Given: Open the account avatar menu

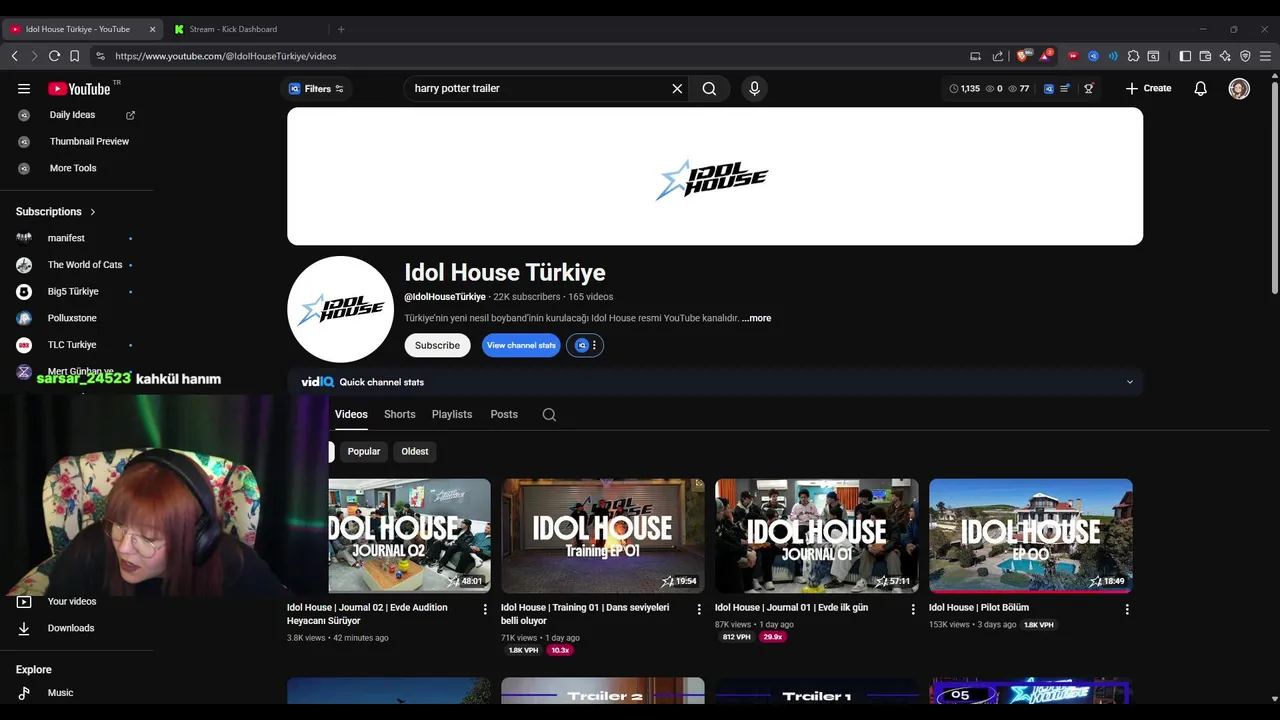Looking at the screenshot, I should 1239,88.
